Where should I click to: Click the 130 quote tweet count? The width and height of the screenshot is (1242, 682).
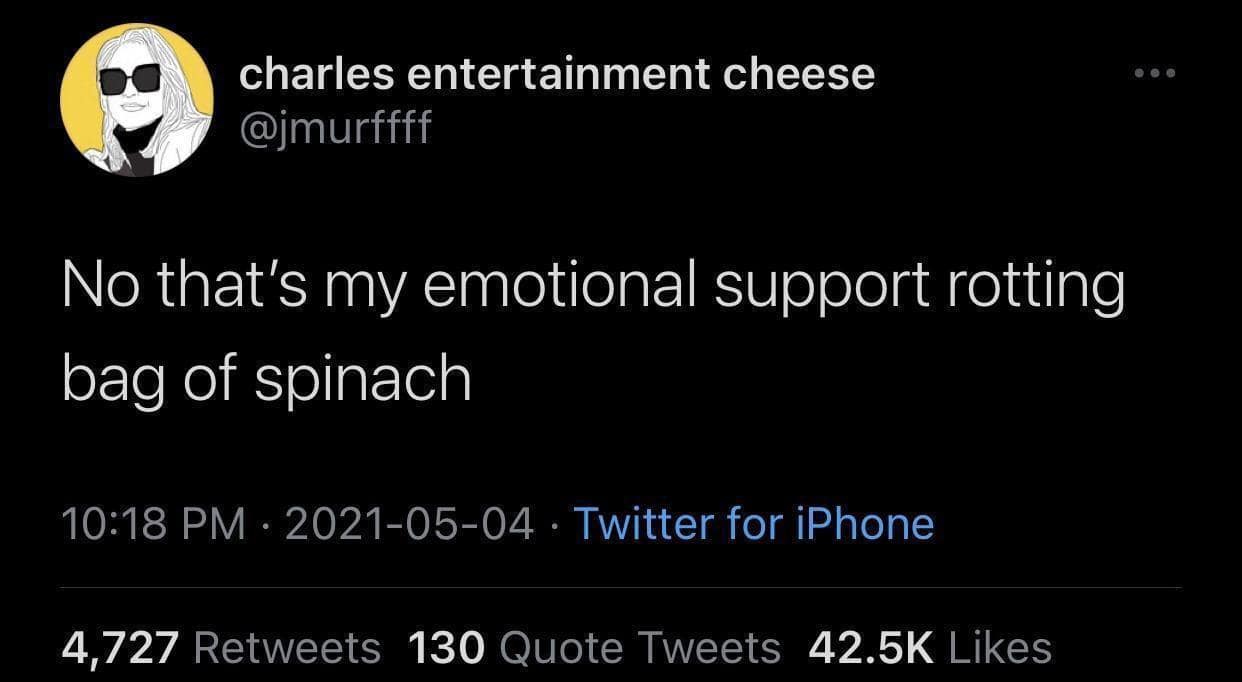(446, 647)
